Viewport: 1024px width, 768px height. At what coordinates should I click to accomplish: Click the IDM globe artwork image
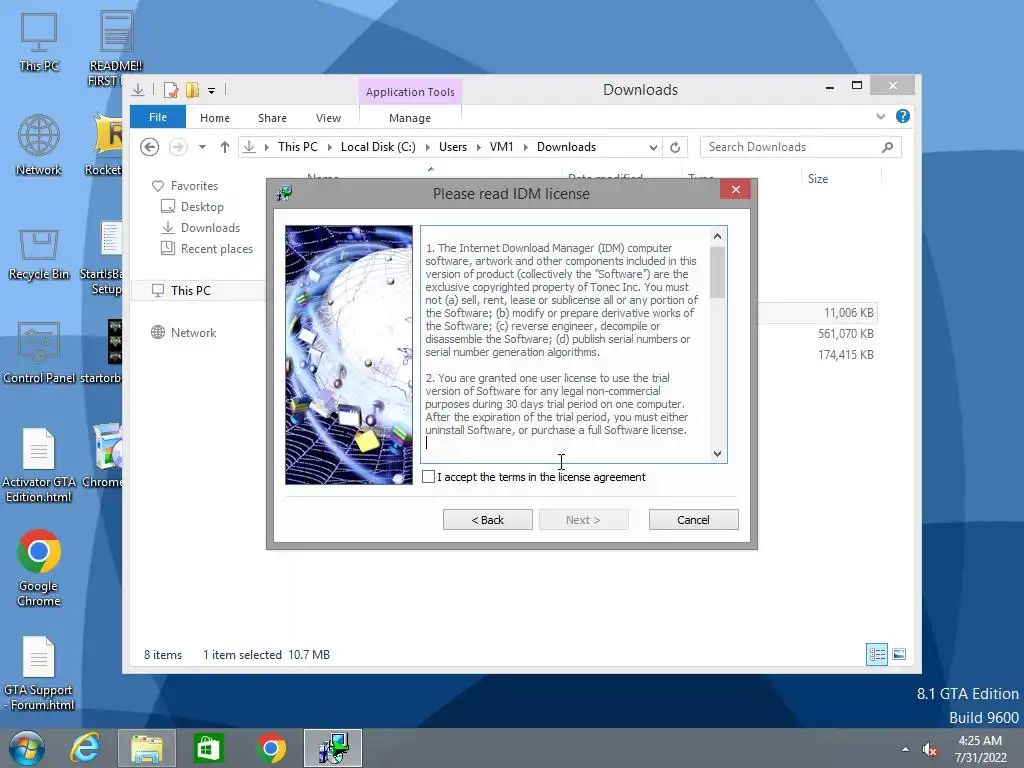click(349, 355)
